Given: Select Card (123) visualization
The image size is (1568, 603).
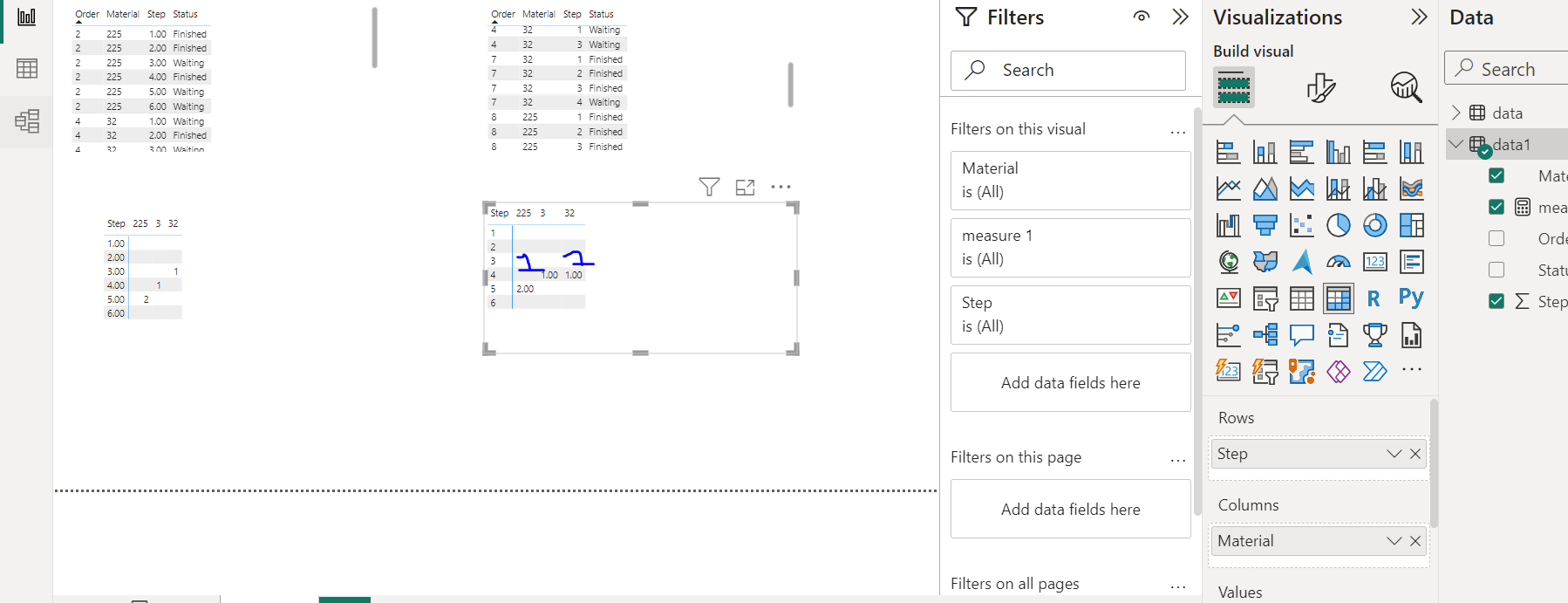Looking at the screenshot, I should tap(1374, 262).
